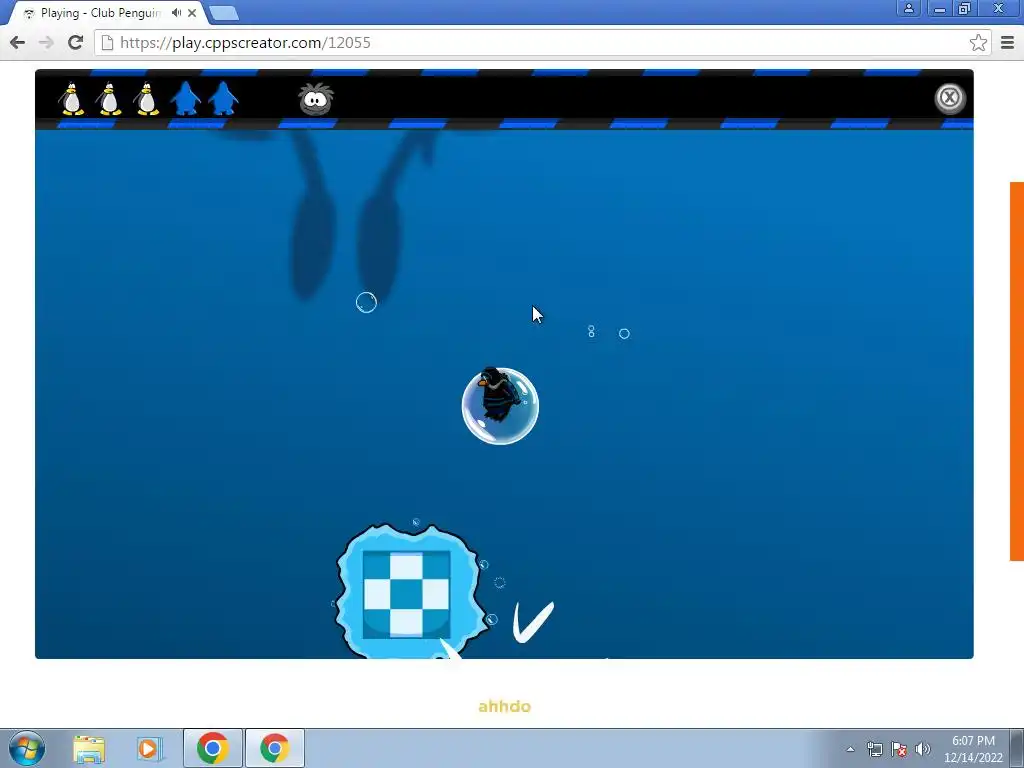Image resolution: width=1024 pixels, height=768 pixels.
Task: Open the clock showing 6:07 PM
Action: click(x=973, y=749)
